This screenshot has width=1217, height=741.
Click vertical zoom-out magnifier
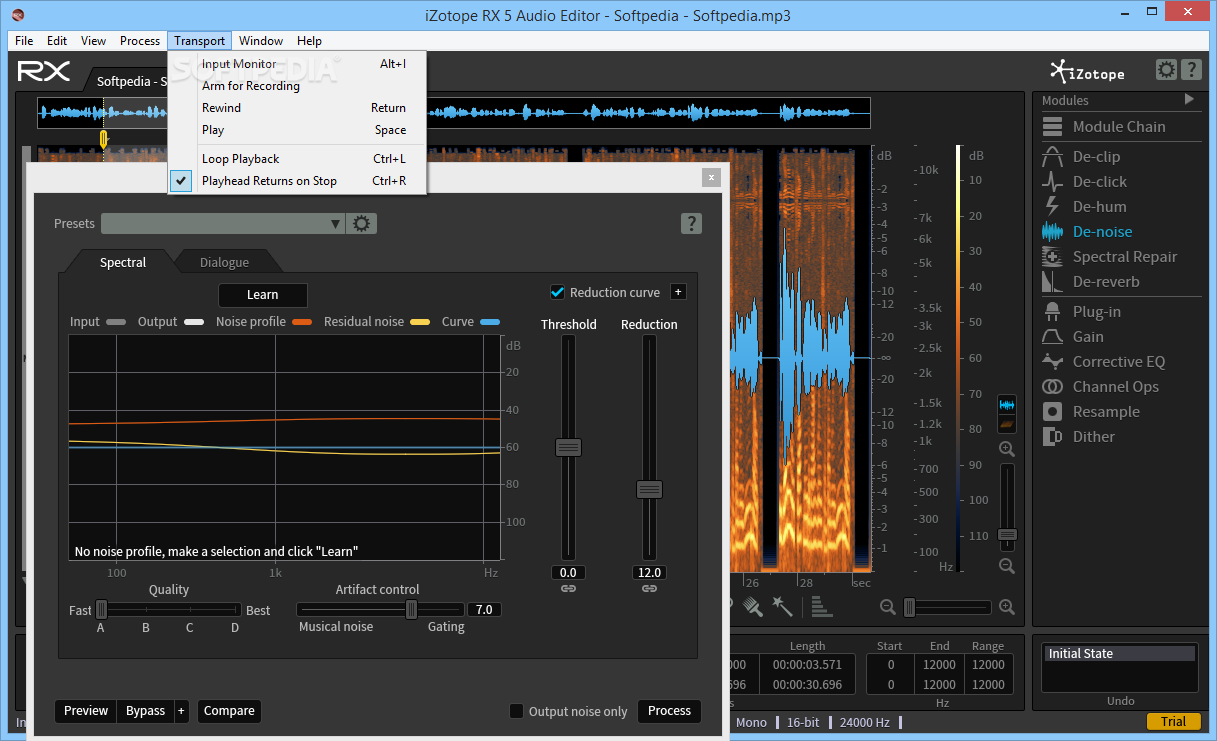tap(1007, 566)
